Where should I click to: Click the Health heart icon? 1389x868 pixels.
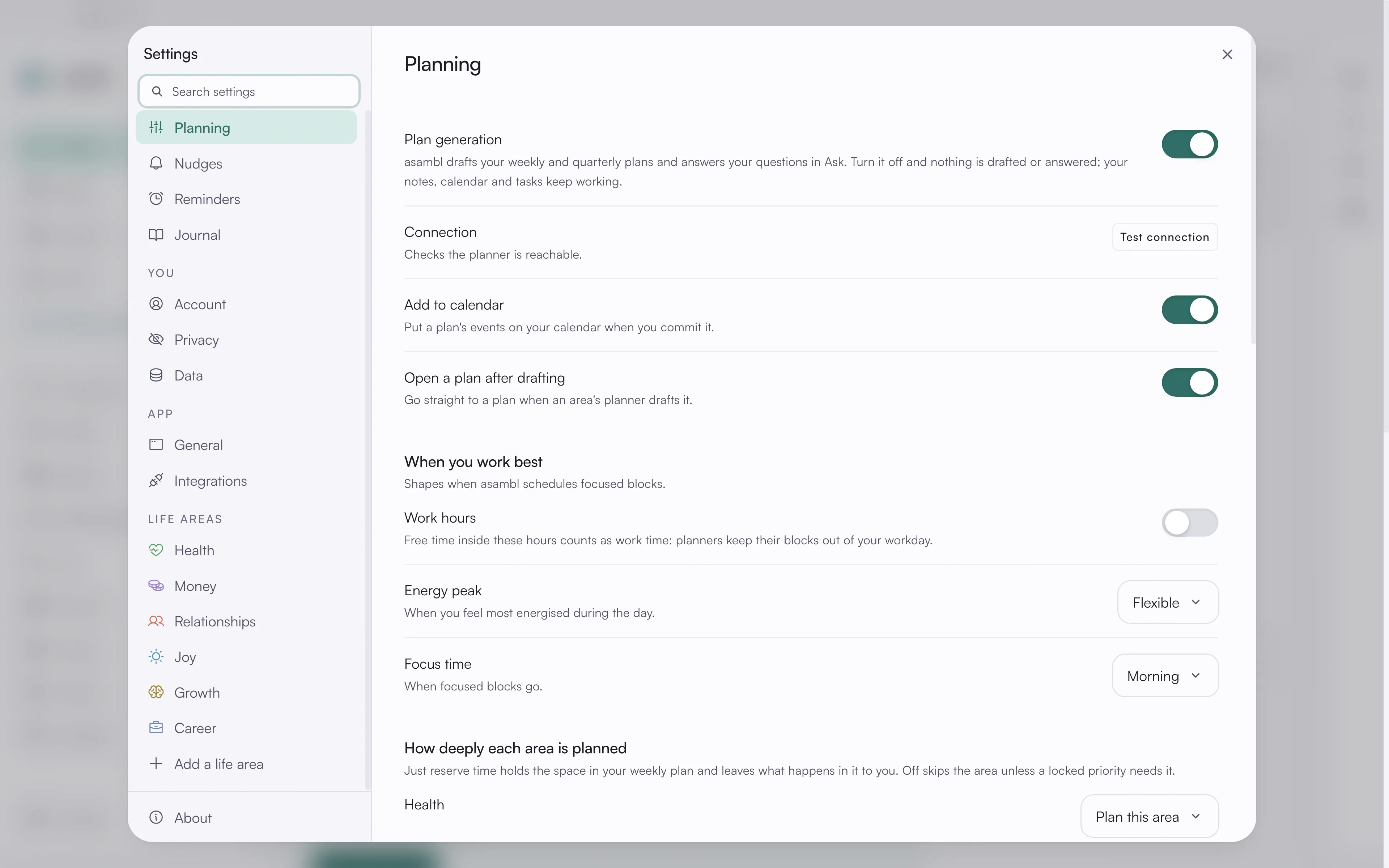(156, 550)
